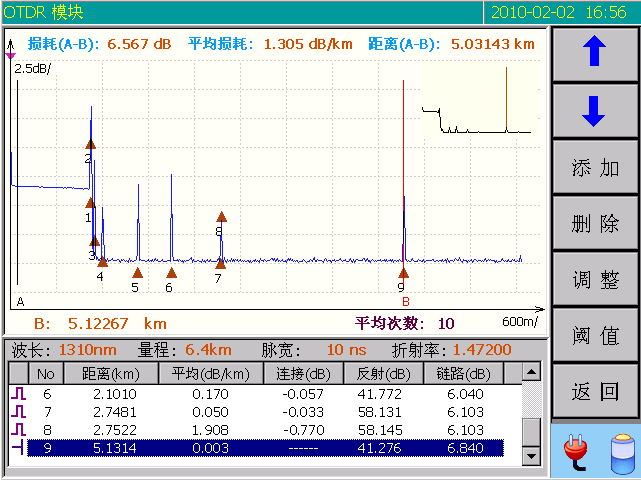Open the 阈值 (Threshold) settings

click(595, 335)
